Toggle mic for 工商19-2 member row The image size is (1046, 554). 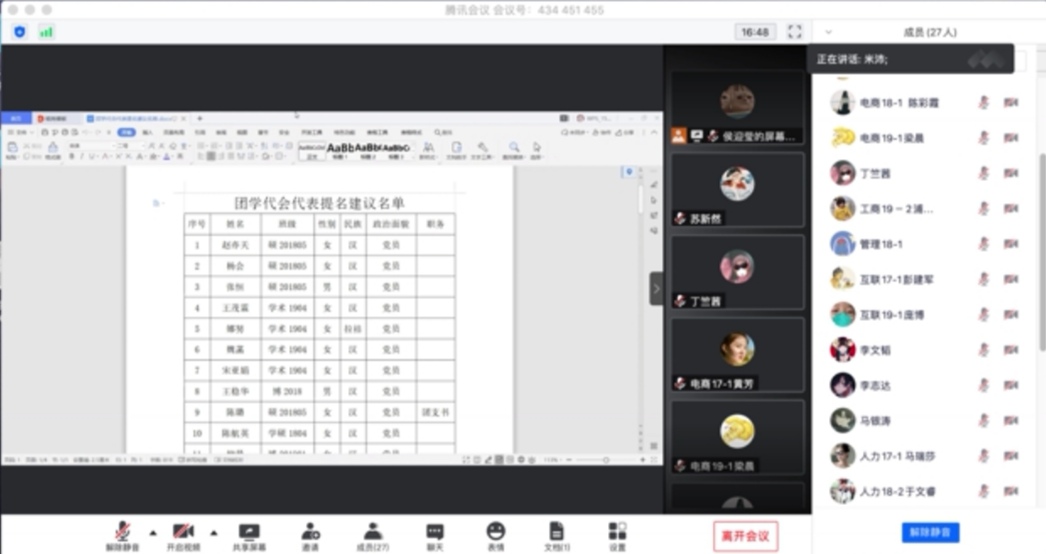[x=983, y=209]
